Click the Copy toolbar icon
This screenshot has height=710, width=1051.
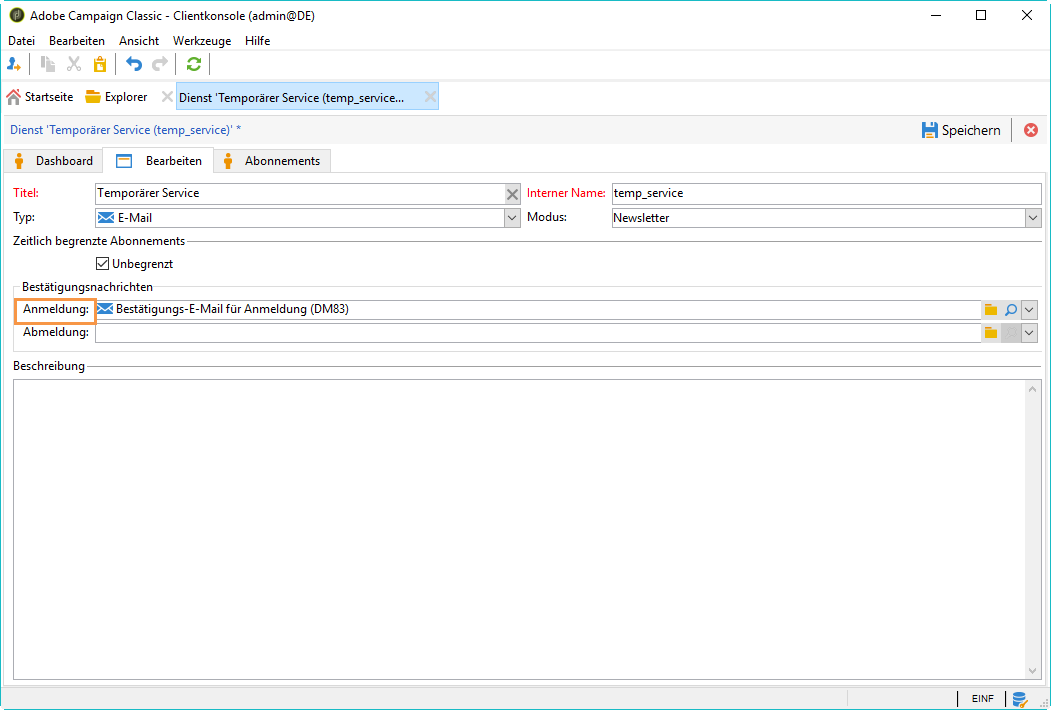click(x=48, y=64)
